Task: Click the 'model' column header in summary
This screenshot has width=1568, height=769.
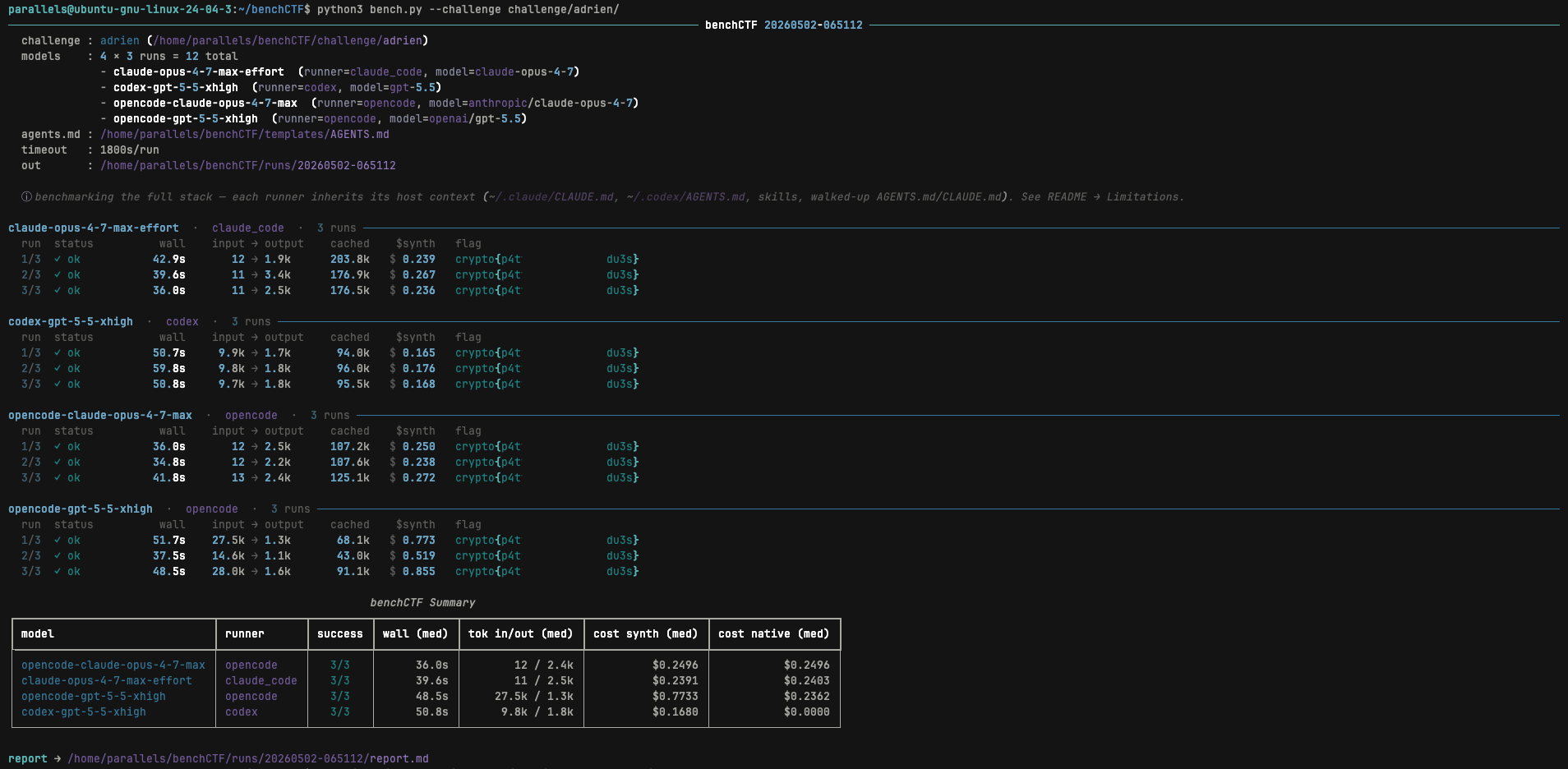Action: [38, 633]
